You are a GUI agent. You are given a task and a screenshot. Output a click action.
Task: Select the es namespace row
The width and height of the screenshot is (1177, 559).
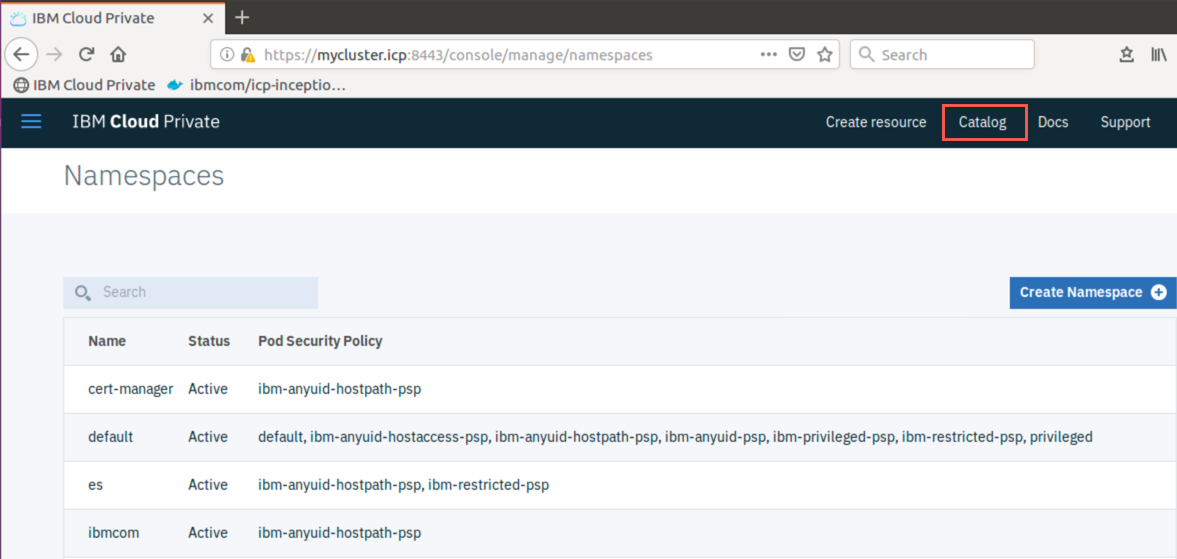tap(620, 485)
